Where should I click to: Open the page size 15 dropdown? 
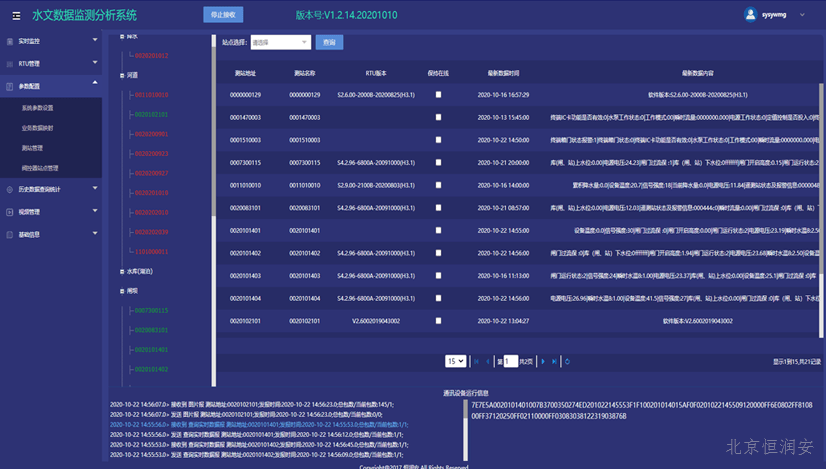[456, 361]
